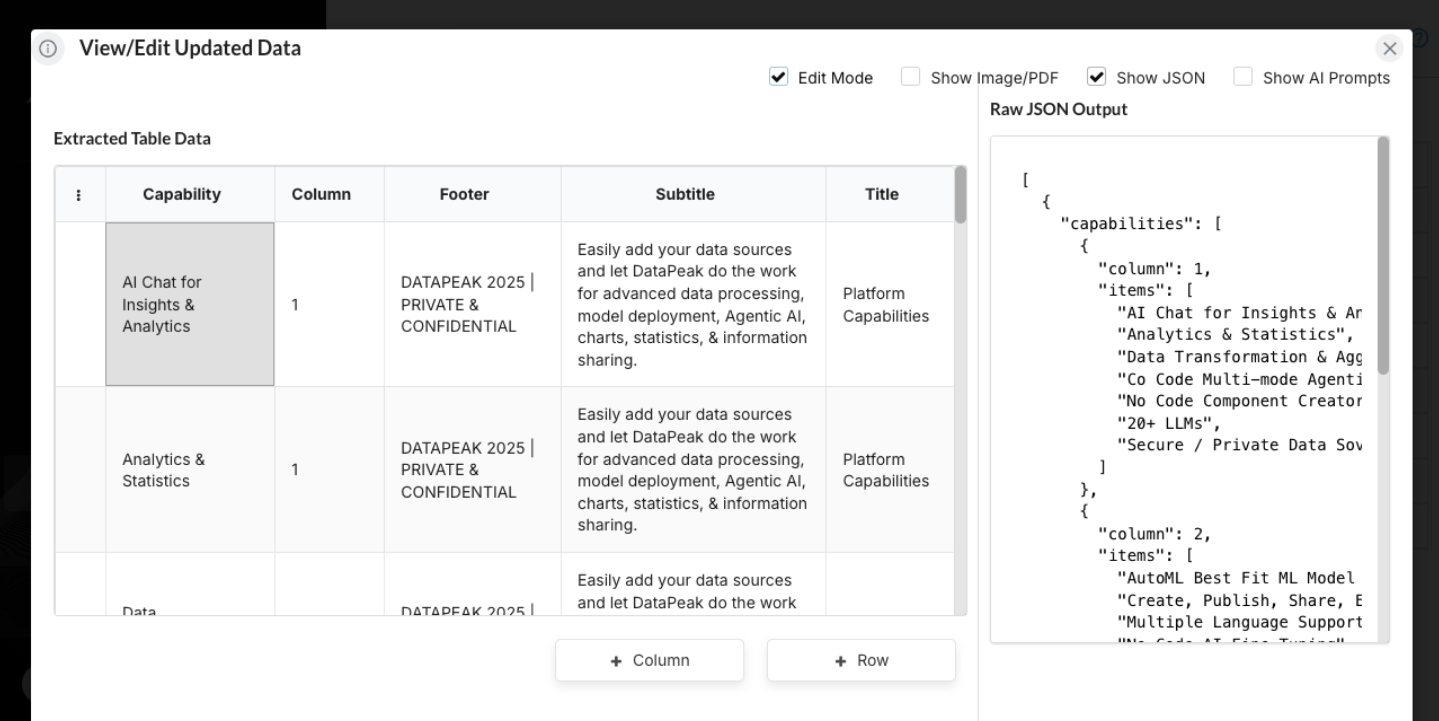Click the "column": 2 line in the JSON
This screenshot has width=1439, height=721.
pos(1154,533)
